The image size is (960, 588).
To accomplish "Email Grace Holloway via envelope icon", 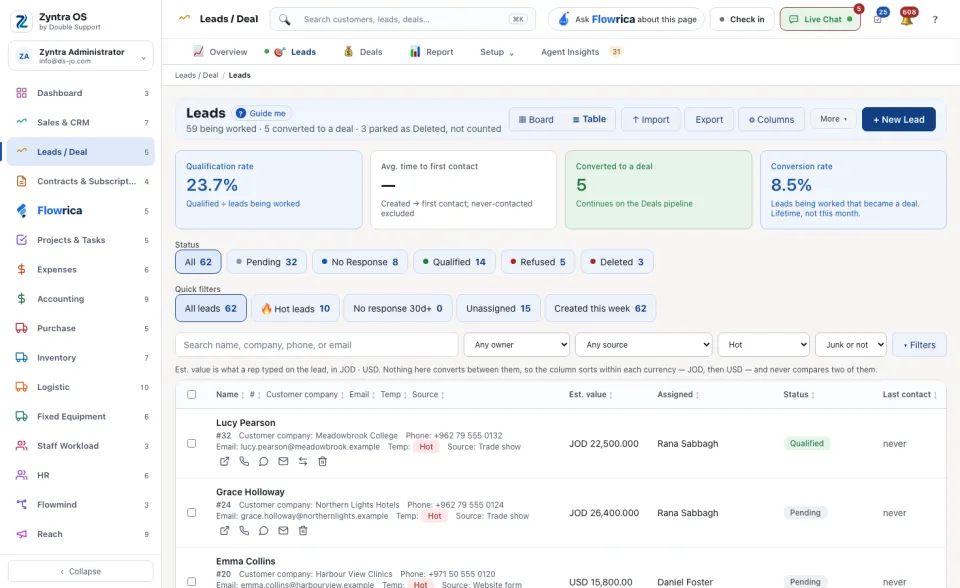I will click(283, 530).
